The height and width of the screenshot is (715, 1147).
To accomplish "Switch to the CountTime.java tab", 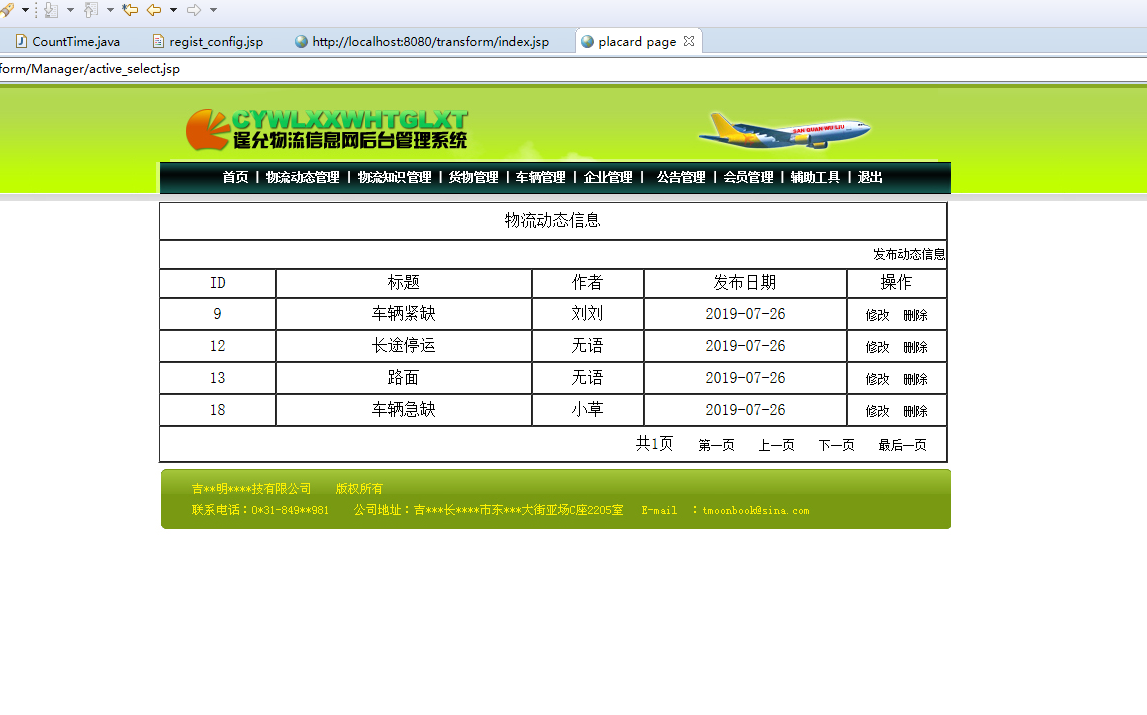I will tap(68, 41).
